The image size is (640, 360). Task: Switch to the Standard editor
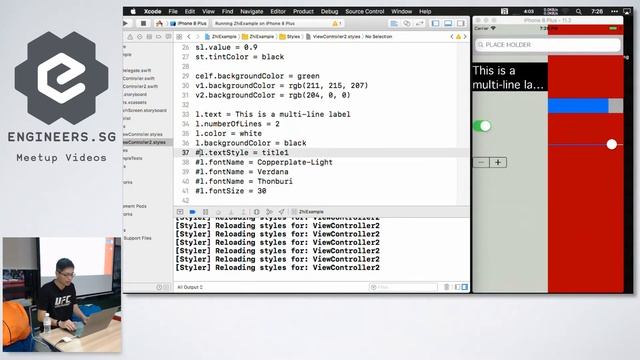(394, 24)
